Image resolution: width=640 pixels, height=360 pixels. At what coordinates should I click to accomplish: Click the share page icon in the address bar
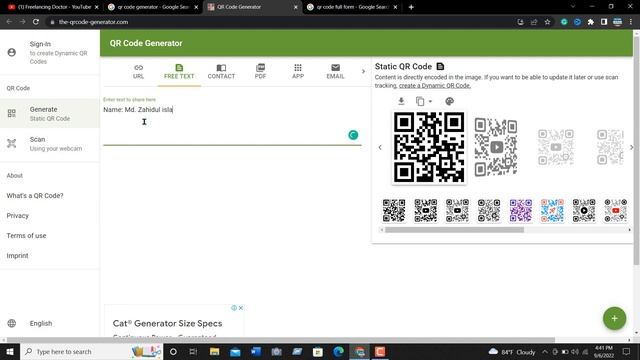click(534, 22)
